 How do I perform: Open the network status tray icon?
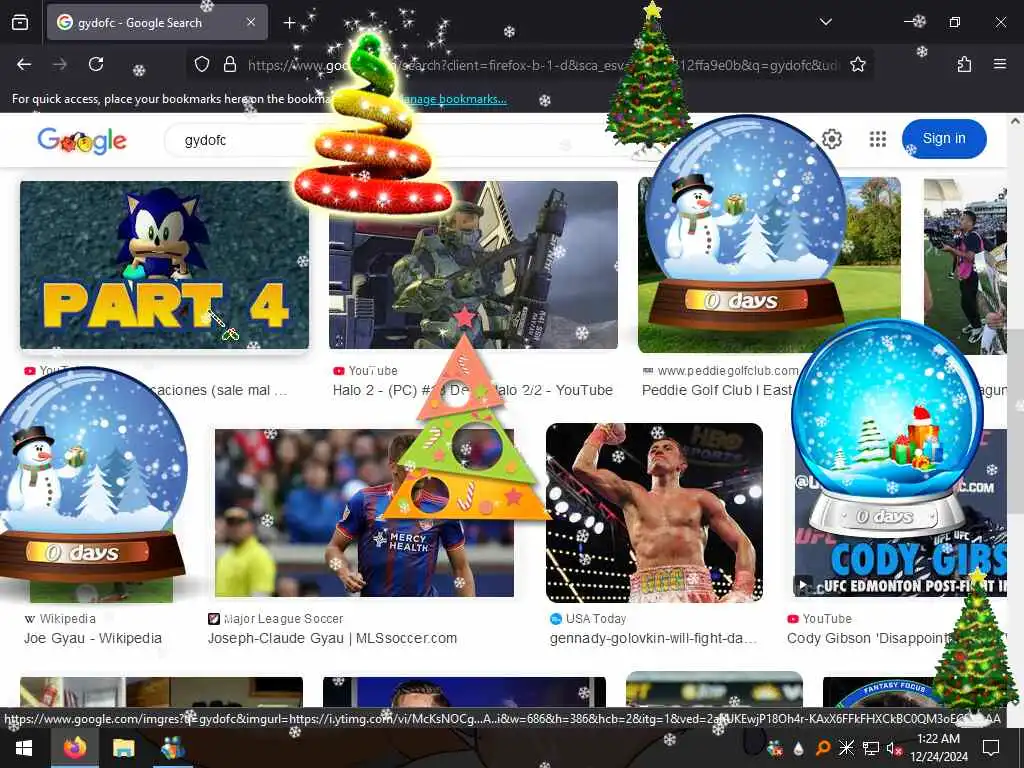[871, 748]
